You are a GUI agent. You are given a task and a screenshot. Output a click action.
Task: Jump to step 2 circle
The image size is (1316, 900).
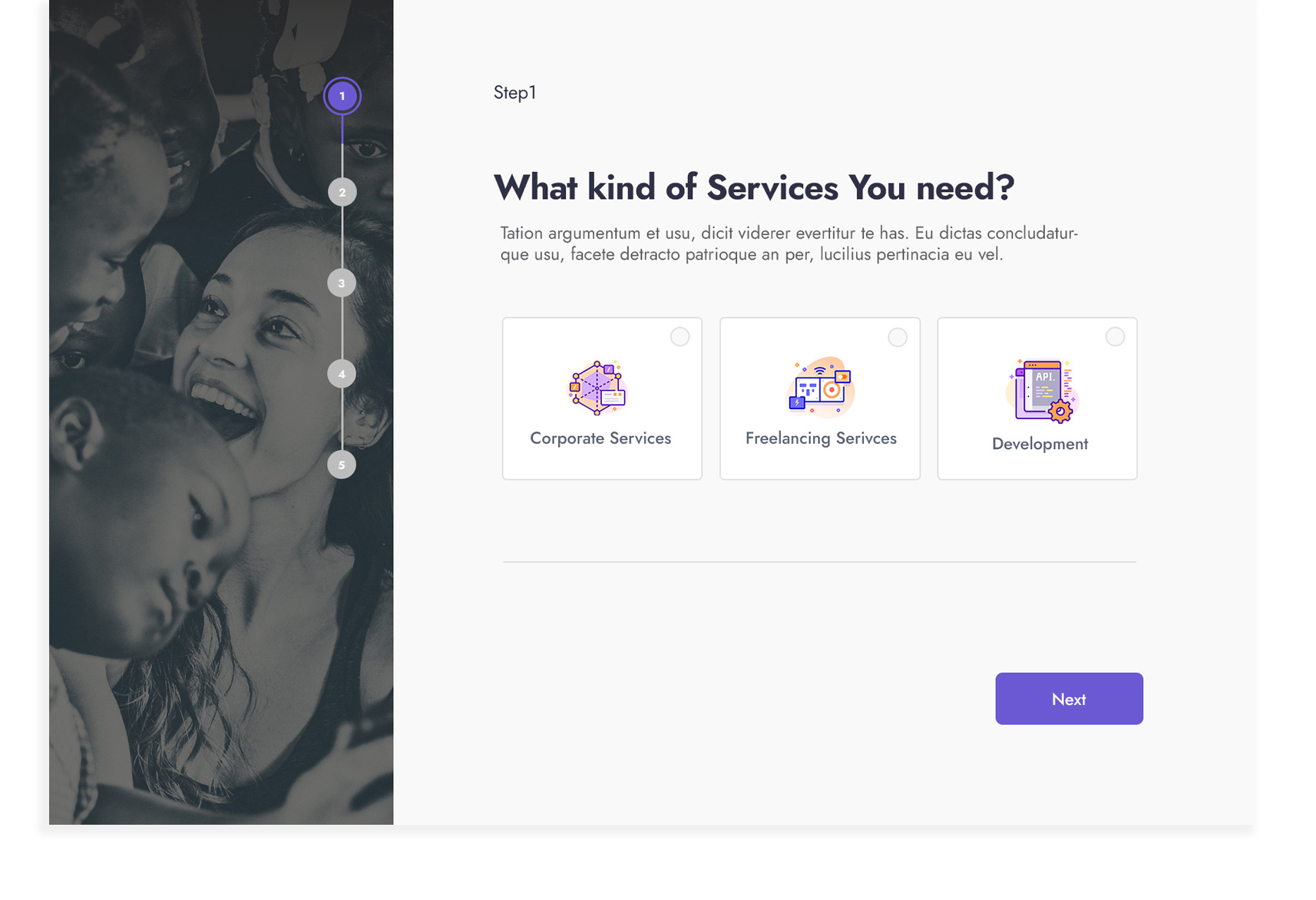click(342, 192)
